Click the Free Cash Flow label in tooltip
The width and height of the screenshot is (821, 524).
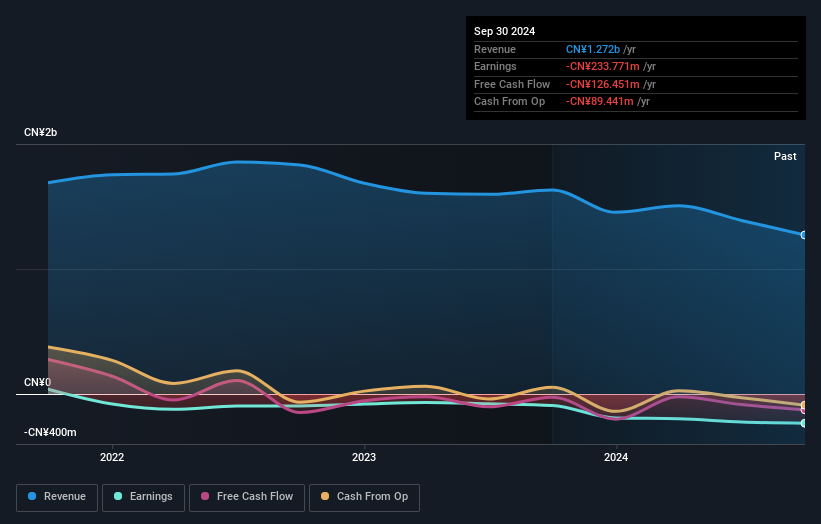click(x=512, y=84)
